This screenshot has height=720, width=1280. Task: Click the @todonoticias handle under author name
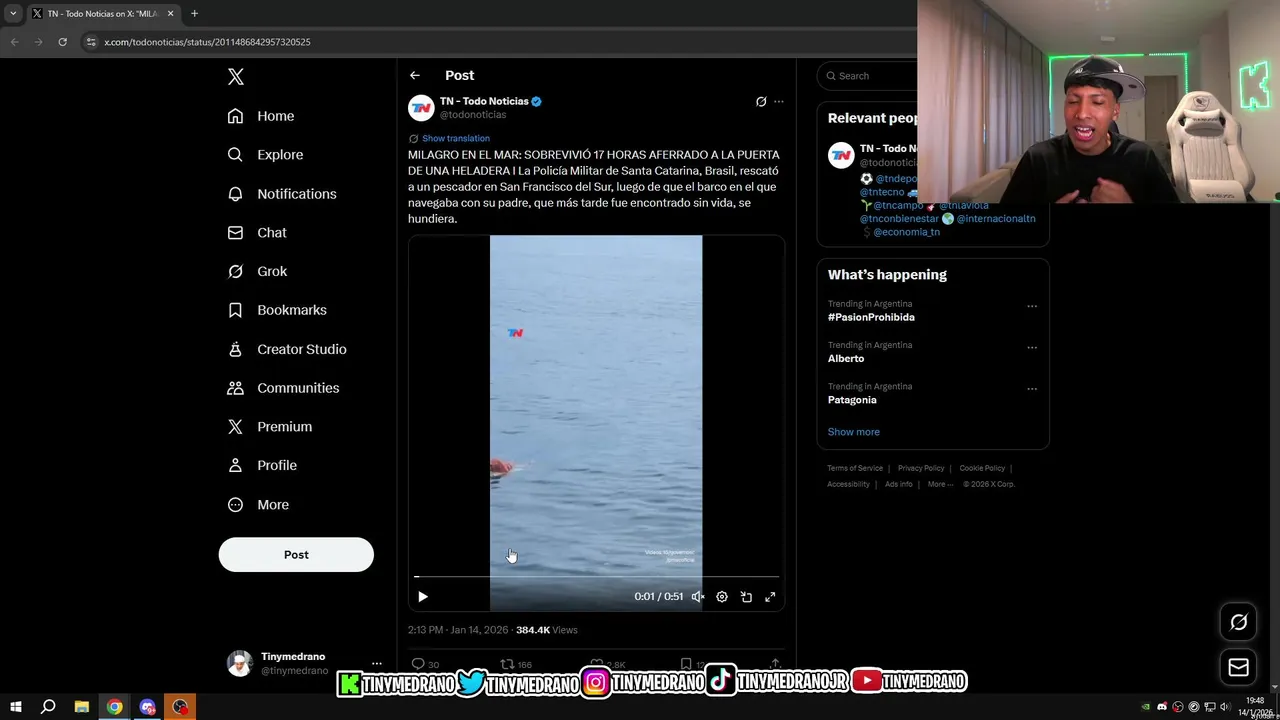coord(473,115)
